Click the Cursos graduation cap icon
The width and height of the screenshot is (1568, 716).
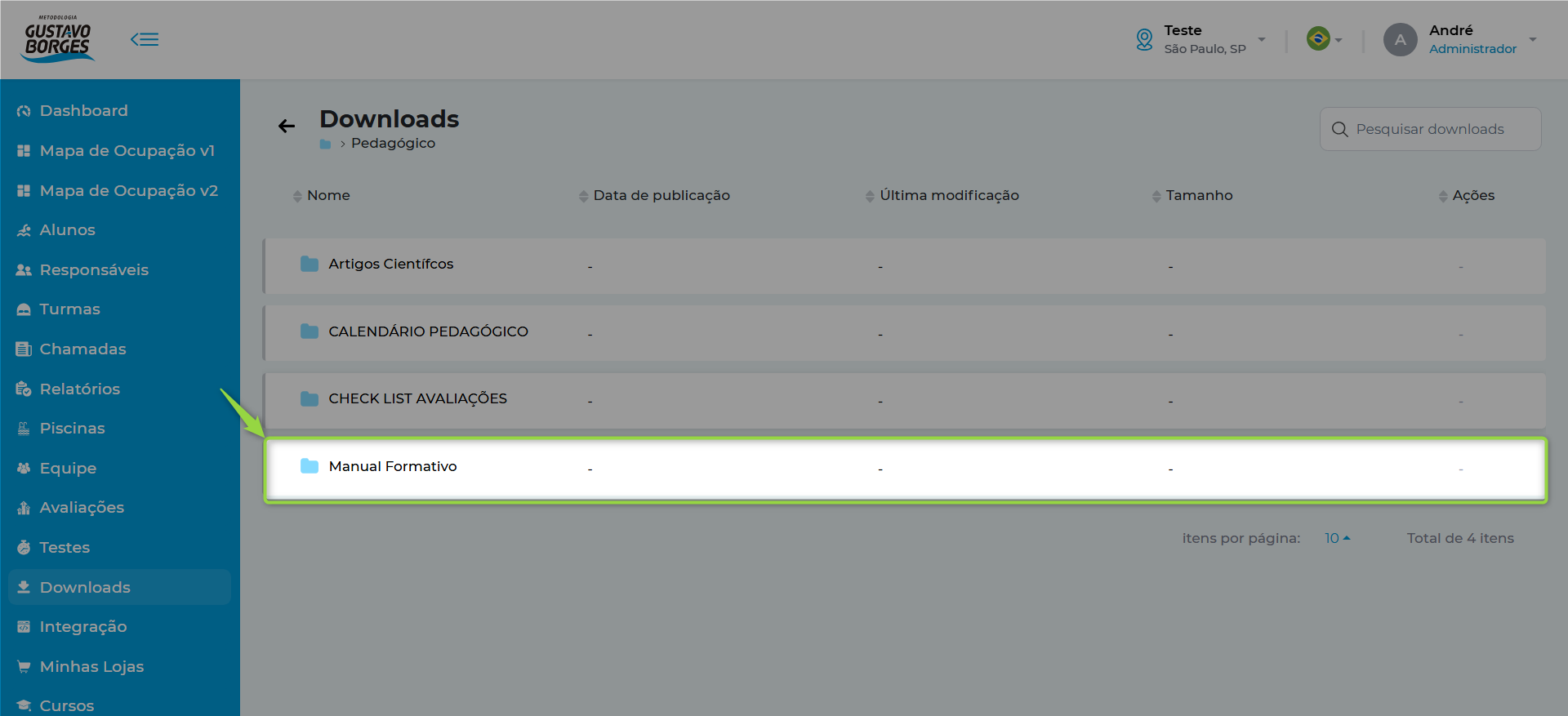[24, 705]
